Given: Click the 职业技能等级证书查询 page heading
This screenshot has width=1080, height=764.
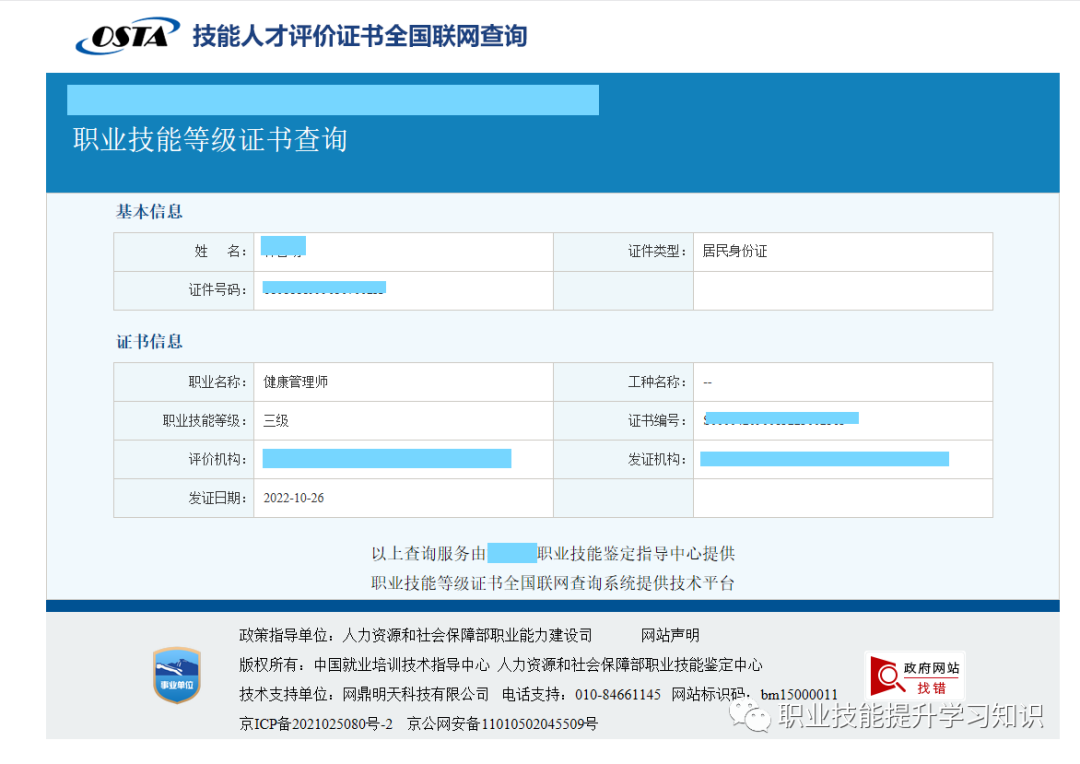Looking at the screenshot, I should 210,139.
